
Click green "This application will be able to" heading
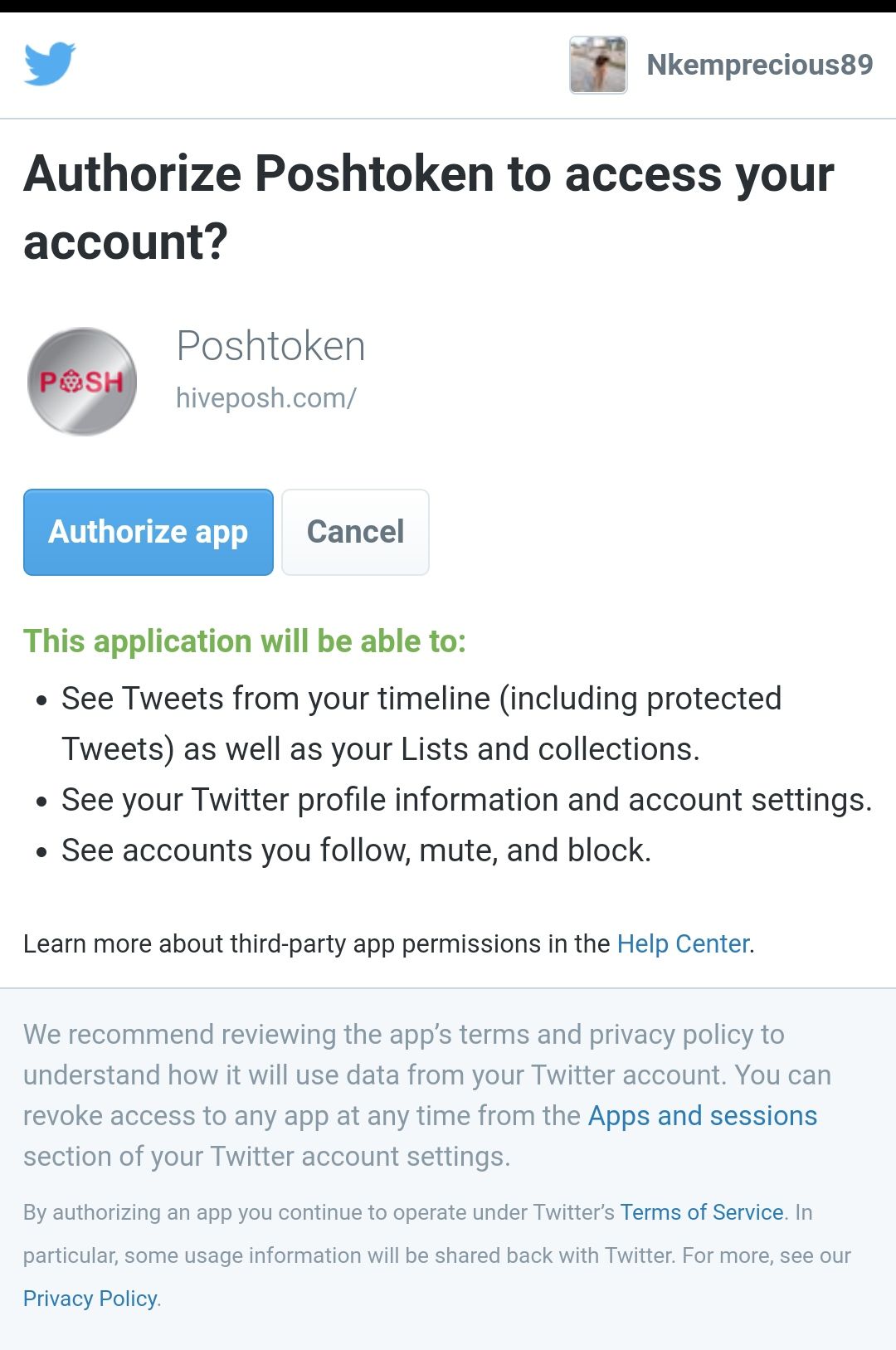pos(245,641)
